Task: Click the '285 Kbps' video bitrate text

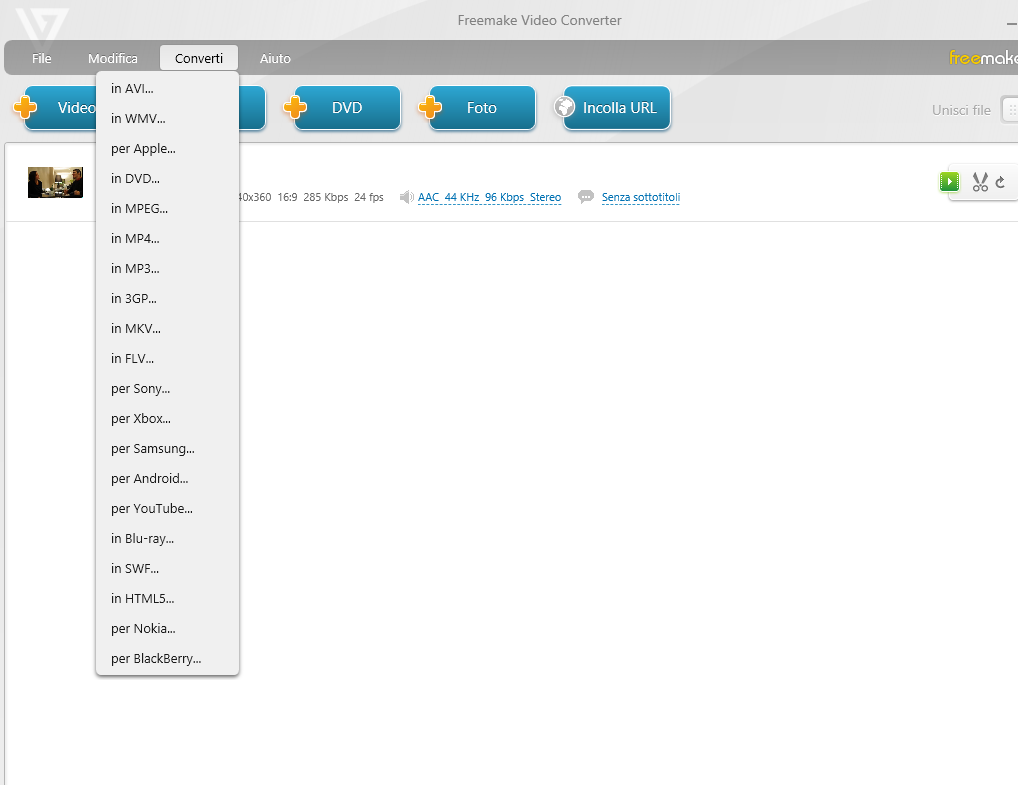Action: (x=326, y=197)
